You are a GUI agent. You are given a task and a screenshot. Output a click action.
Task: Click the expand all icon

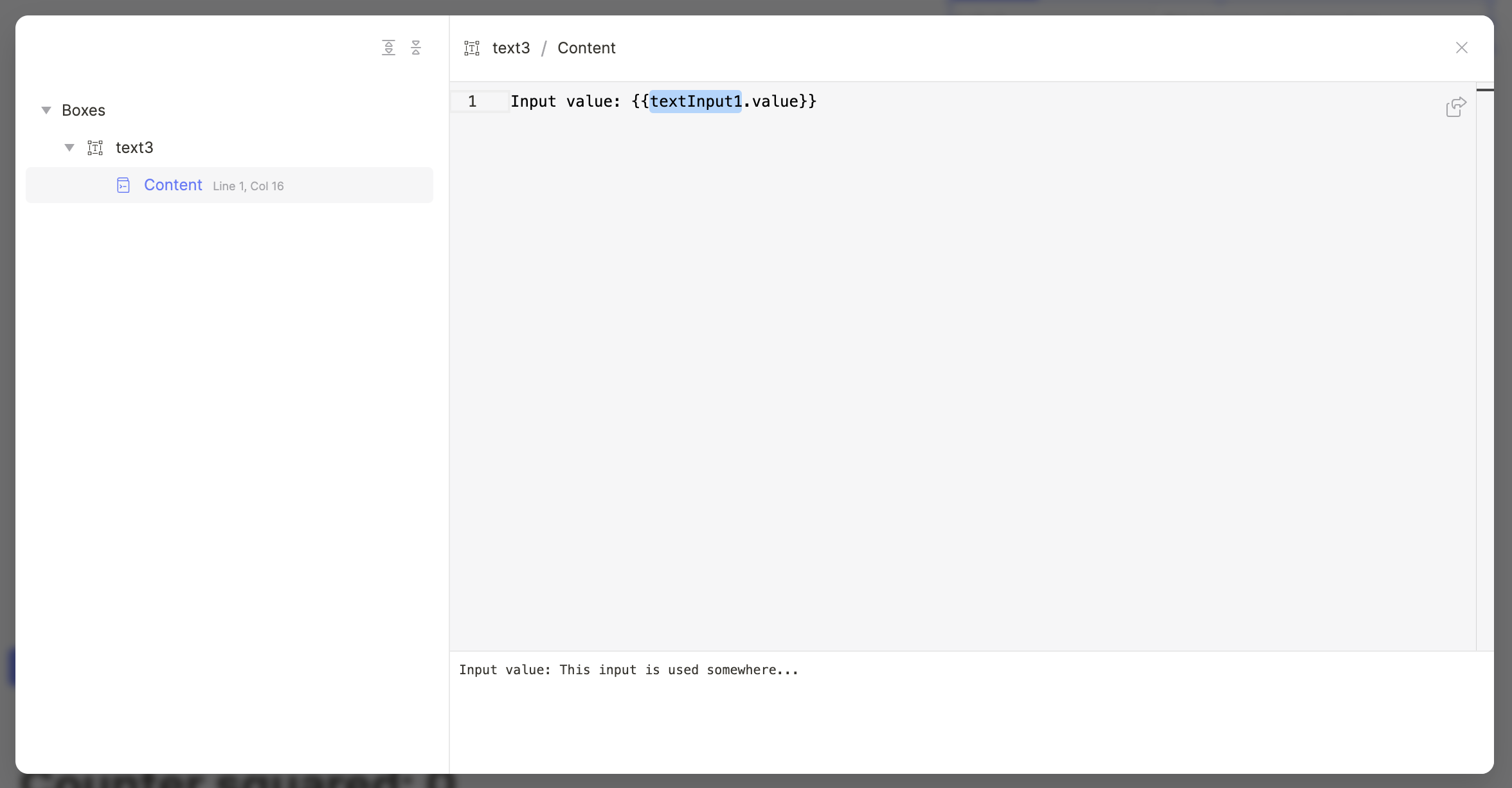pyautogui.click(x=388, y=48)
